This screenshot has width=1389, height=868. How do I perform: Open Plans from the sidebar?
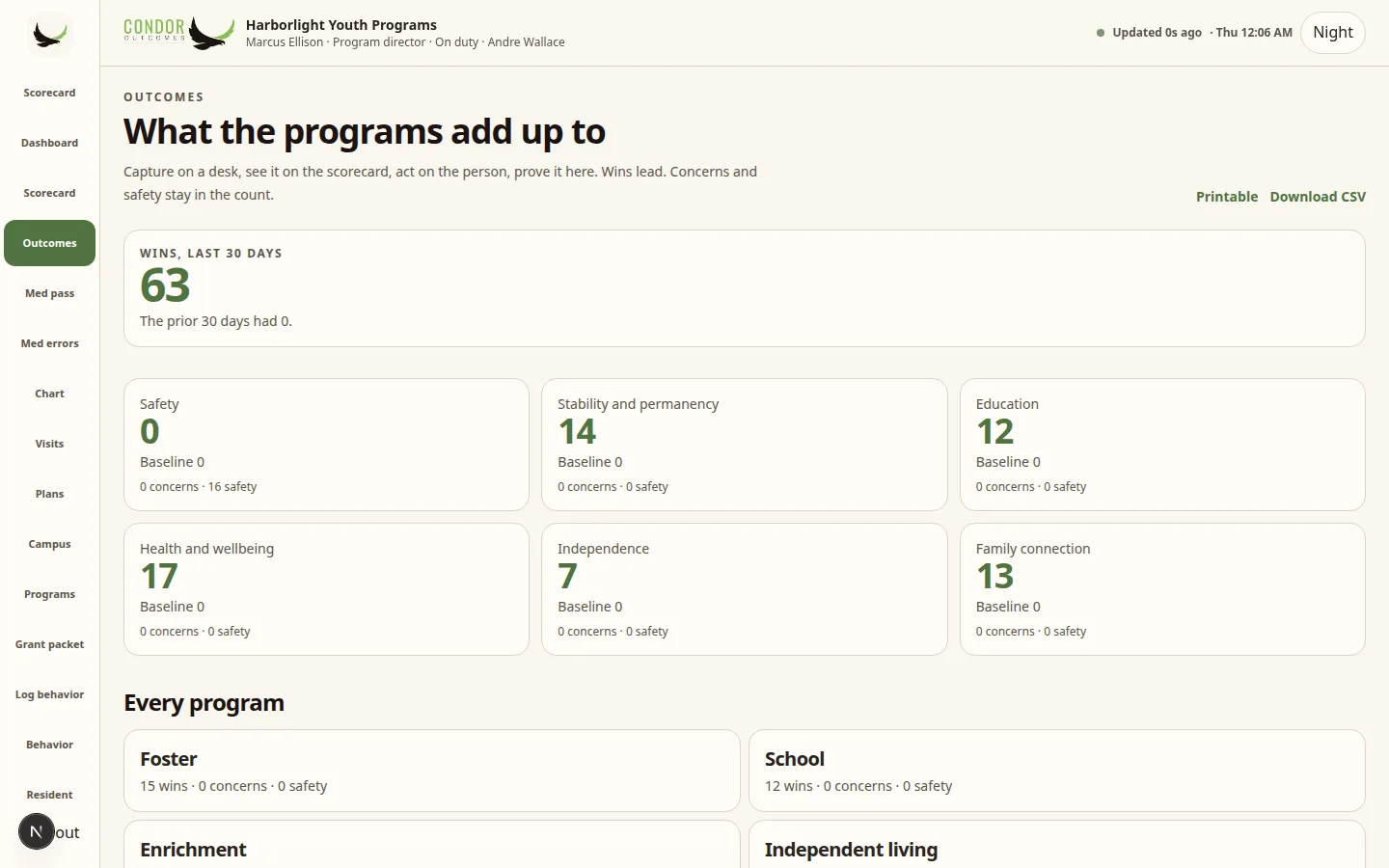point(50,494)
